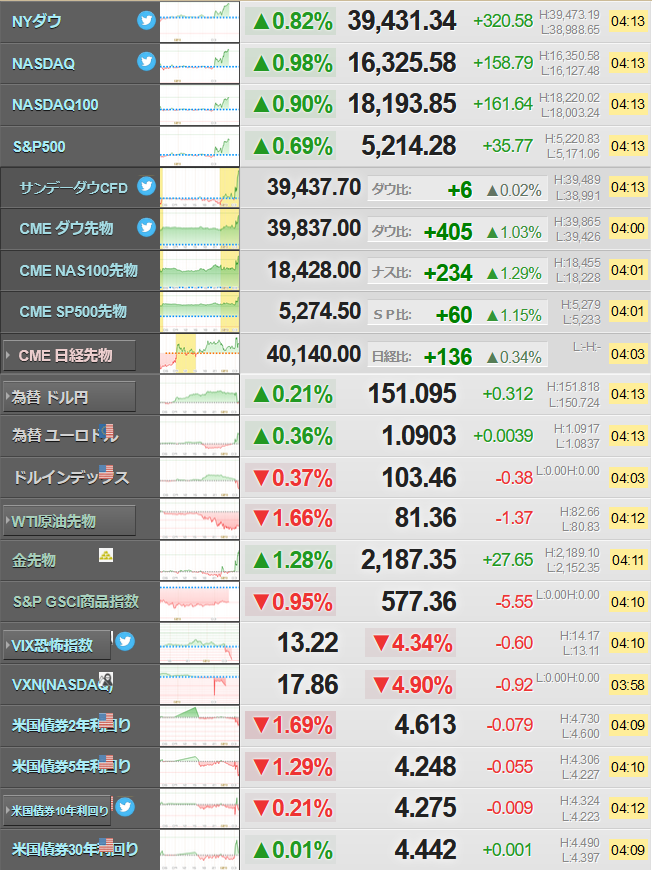Image resolution: width=652 pixels, height=870 pixels.
Task: Open 金先物 mini chart thumbnail
Action: coord(200,560)
